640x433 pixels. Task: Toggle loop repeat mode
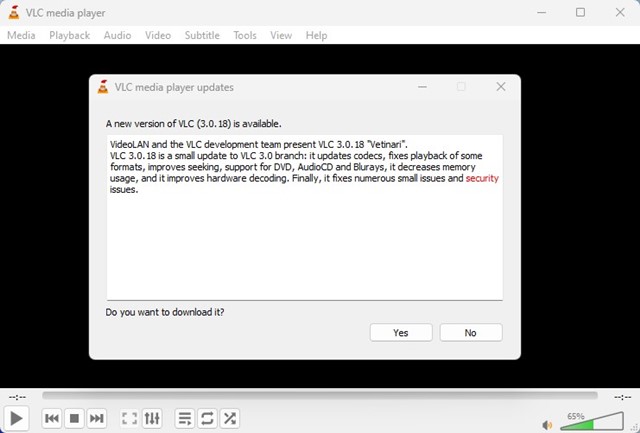pyautogui.click(x=207, y=418)
